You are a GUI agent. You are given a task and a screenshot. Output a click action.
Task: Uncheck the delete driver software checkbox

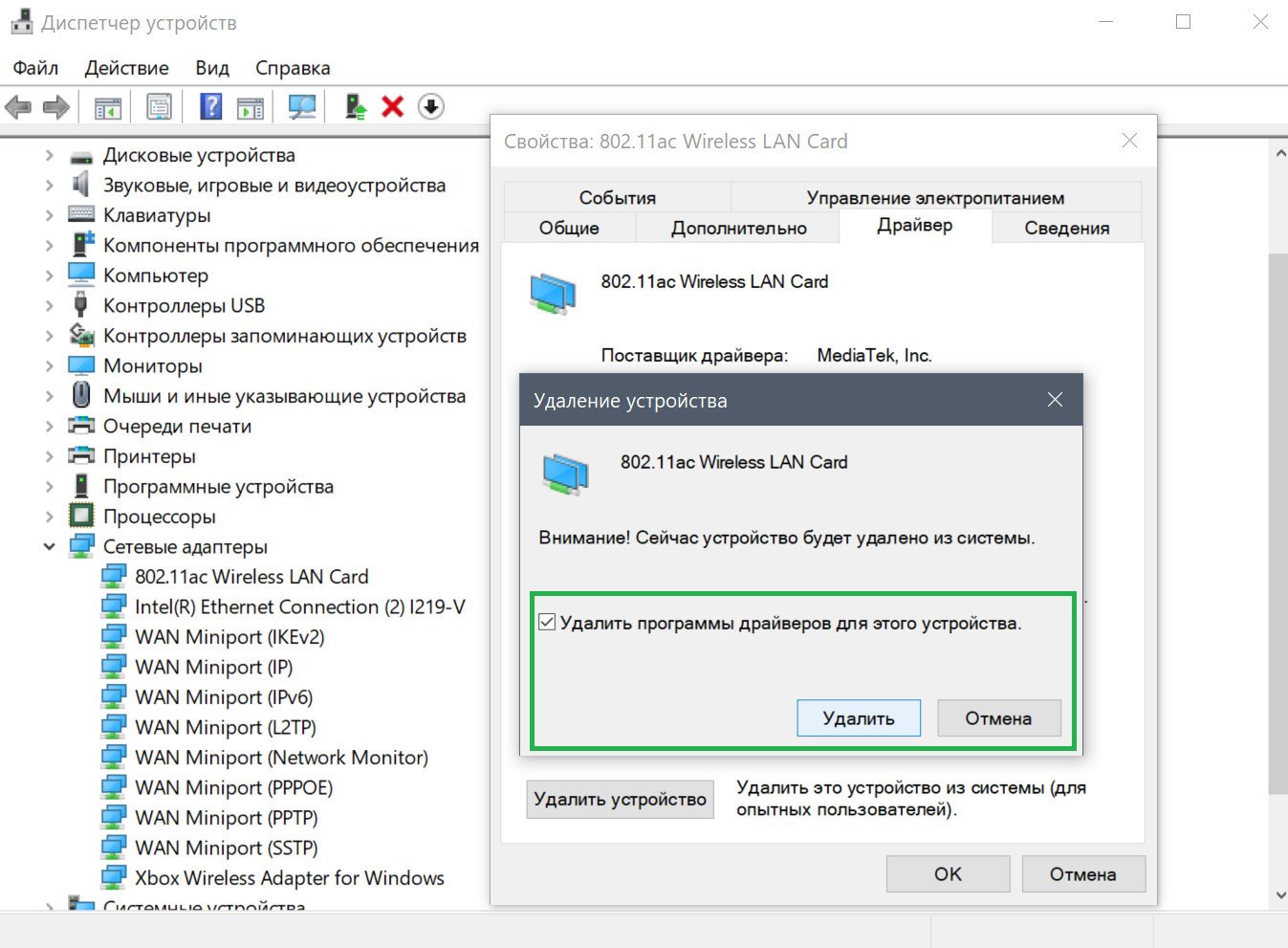[547, 623]
